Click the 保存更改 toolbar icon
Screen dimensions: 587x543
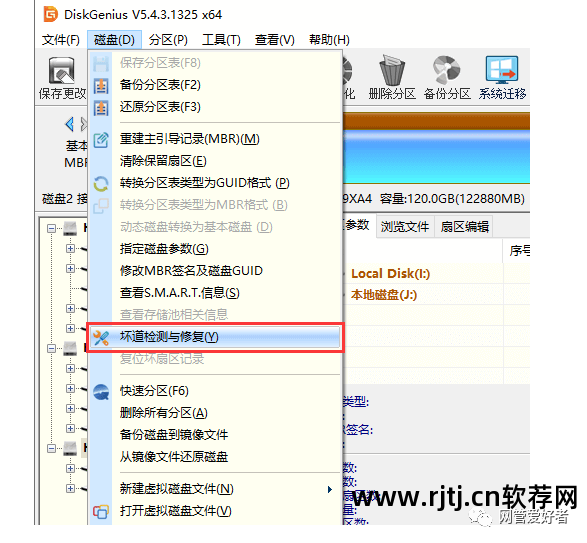[x=62, y=71]
